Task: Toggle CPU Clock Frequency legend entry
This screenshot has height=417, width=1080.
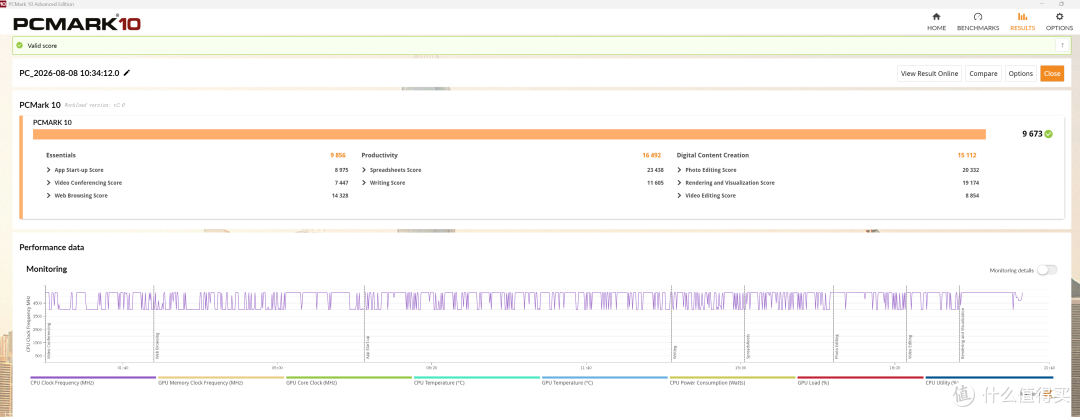Action: [x=94, y=380]
